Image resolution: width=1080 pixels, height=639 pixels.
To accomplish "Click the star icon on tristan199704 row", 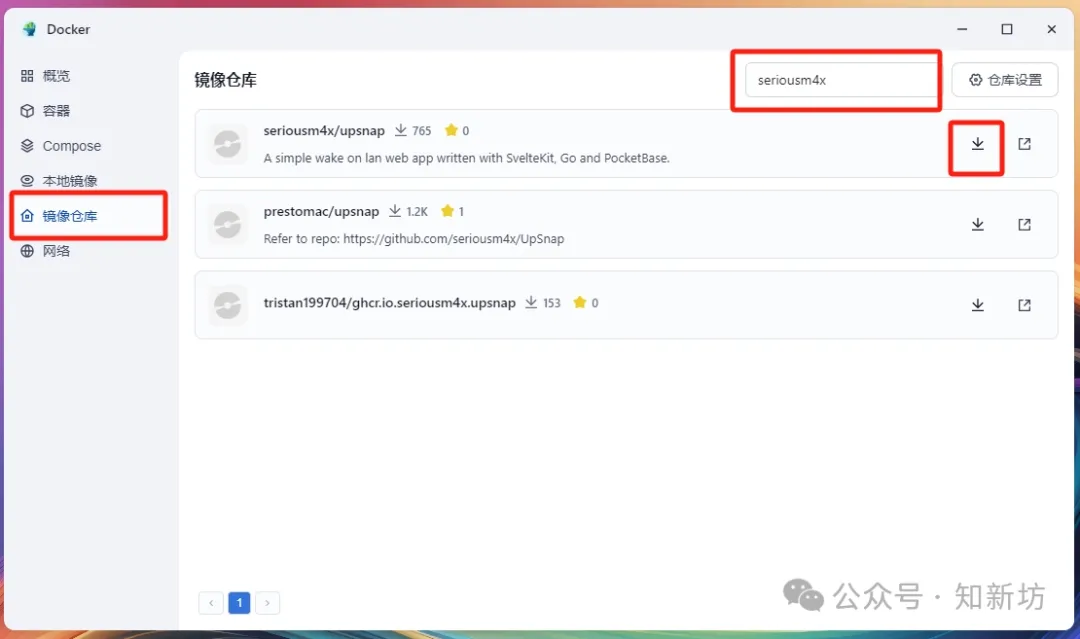I will pos(580,302).
